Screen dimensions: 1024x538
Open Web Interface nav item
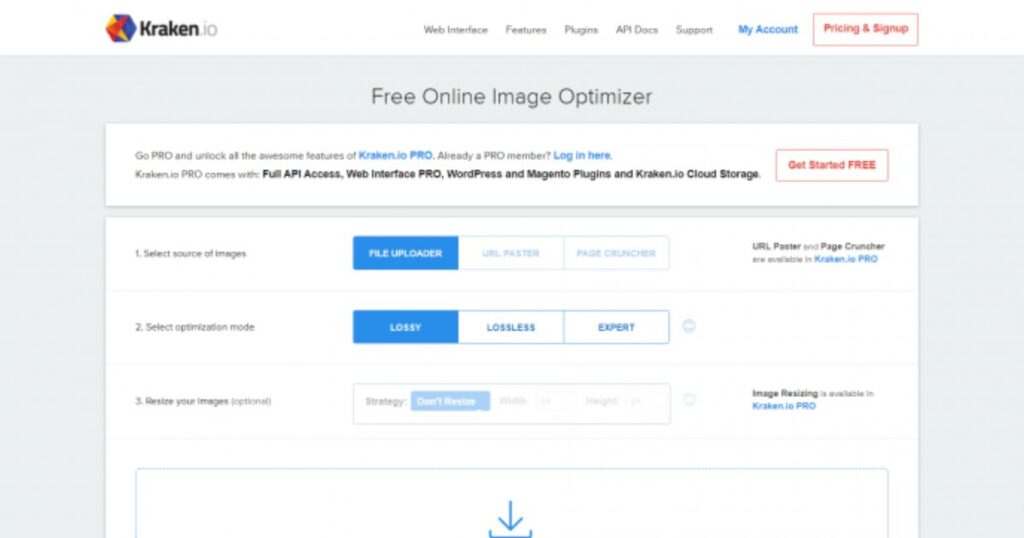pyautogui.click(x=455, y=29)
